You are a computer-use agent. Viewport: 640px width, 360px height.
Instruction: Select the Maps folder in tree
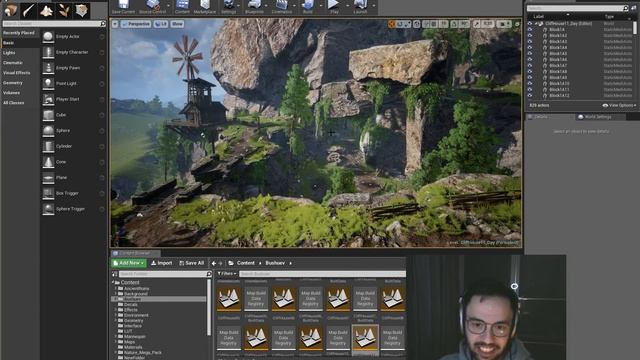point(129,342)
